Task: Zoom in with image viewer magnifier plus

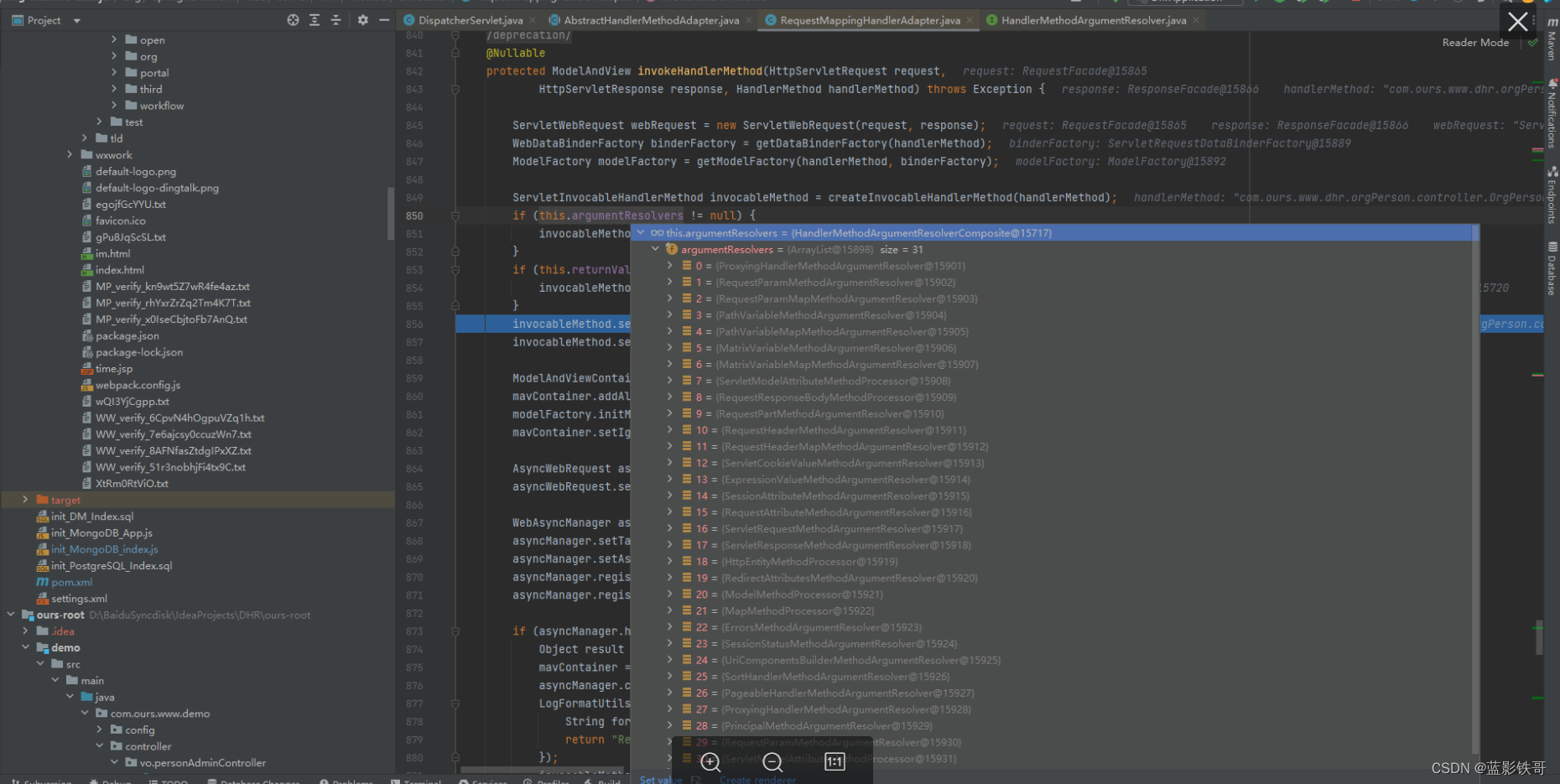Action: click(710, 761)
